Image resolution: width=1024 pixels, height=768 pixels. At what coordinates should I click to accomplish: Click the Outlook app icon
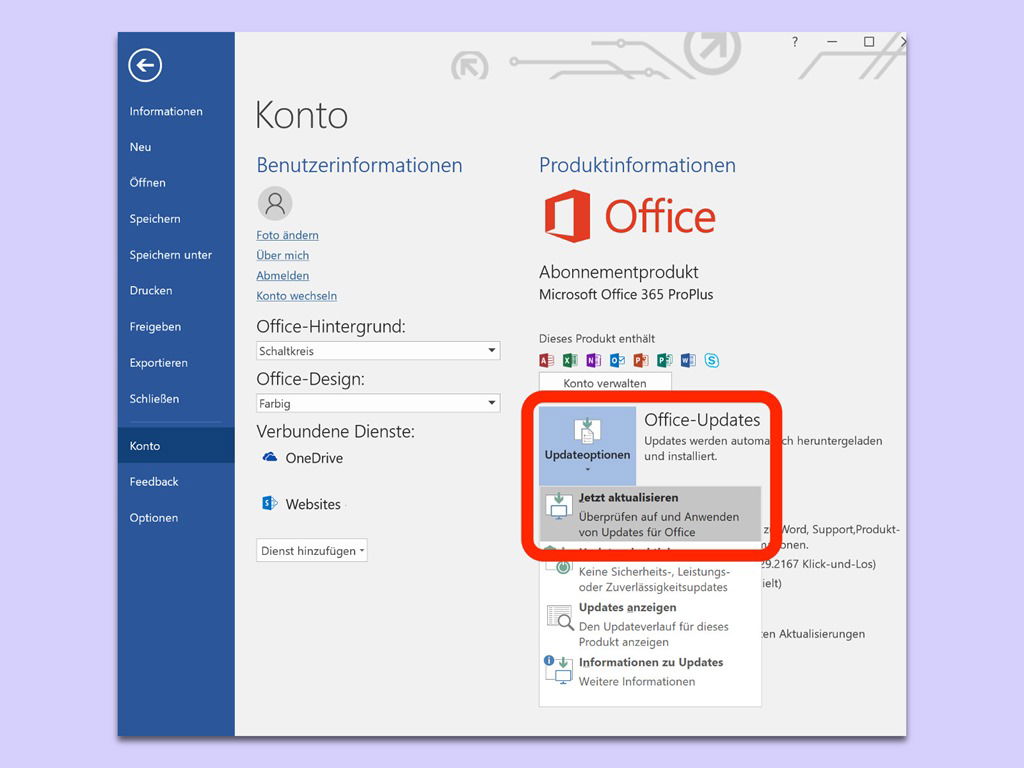click(617, 360)
